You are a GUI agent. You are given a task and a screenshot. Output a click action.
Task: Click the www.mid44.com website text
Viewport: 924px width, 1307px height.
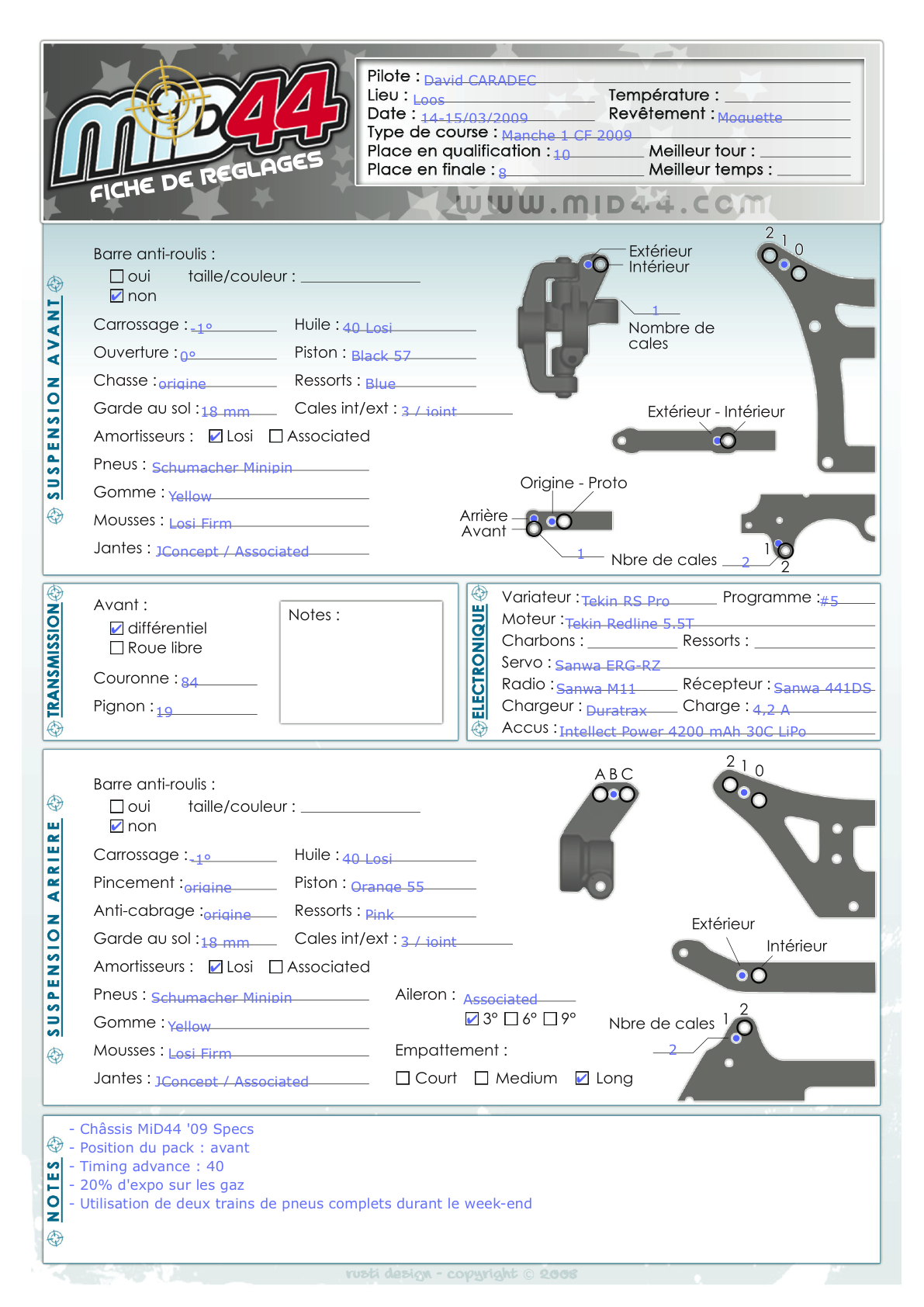pos(613,204)
